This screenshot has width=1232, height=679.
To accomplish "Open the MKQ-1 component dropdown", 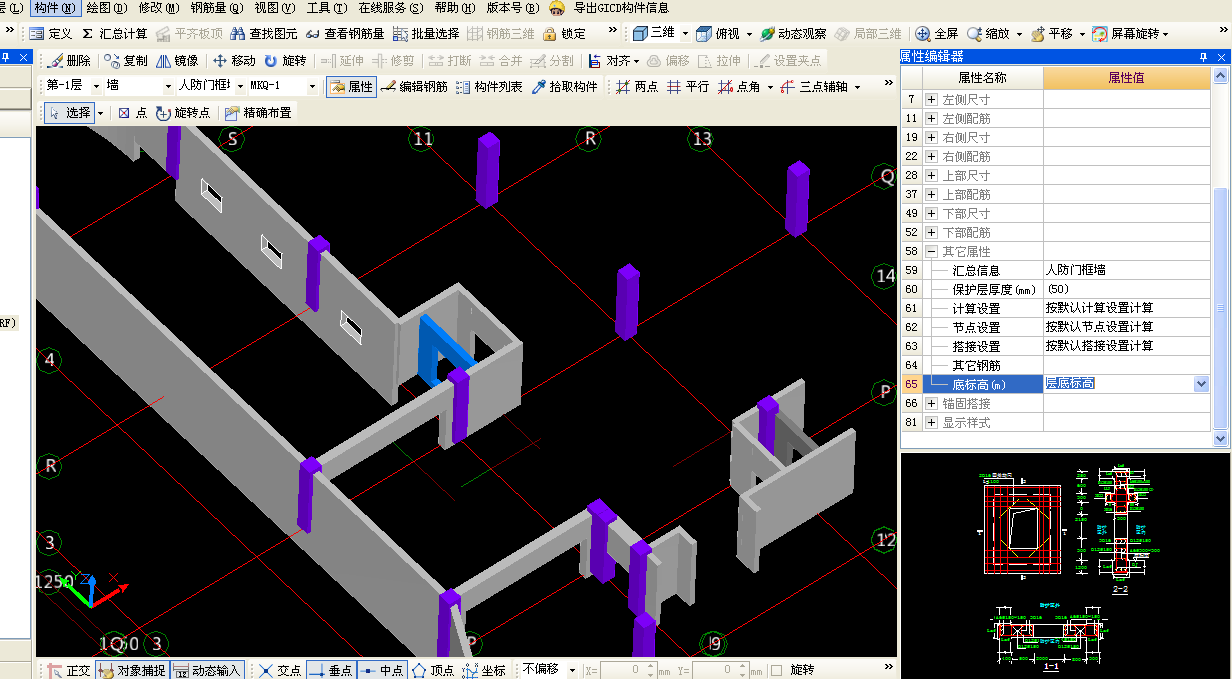I will pos(312,87).
